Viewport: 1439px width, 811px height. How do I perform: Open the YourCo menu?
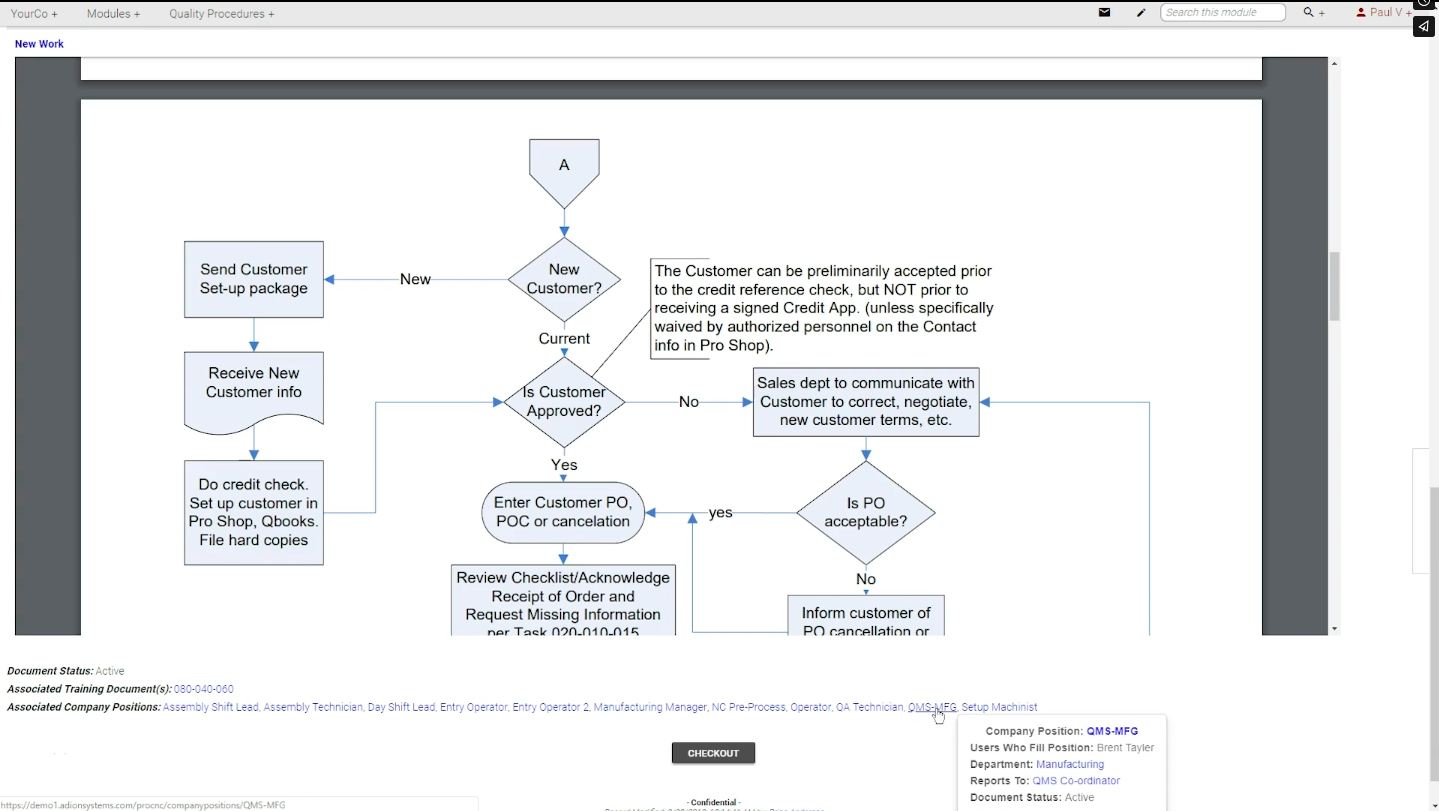(x=34, y=14)
